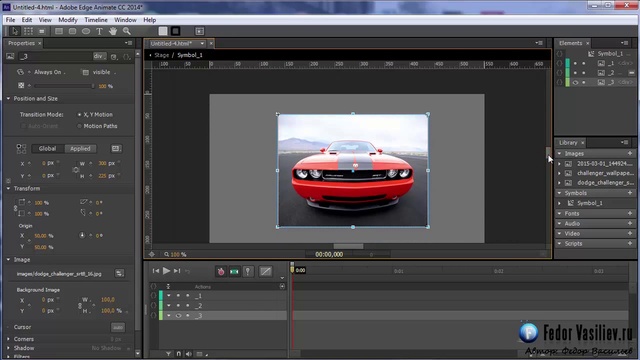Open the File menu
Image resolution: width=640 pixels, height=360 pixels.
[10, 20]
